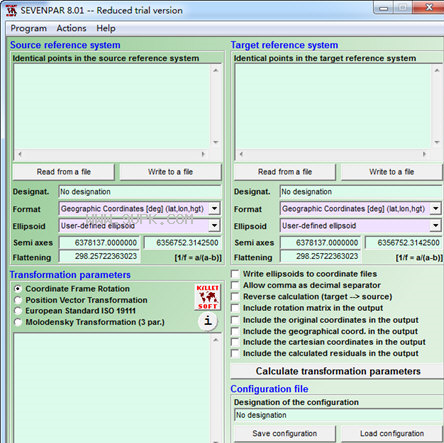Viewport: 444px width, 443px height.
Task: Click inside target identical points text area
Action: (x=333, y=107)
